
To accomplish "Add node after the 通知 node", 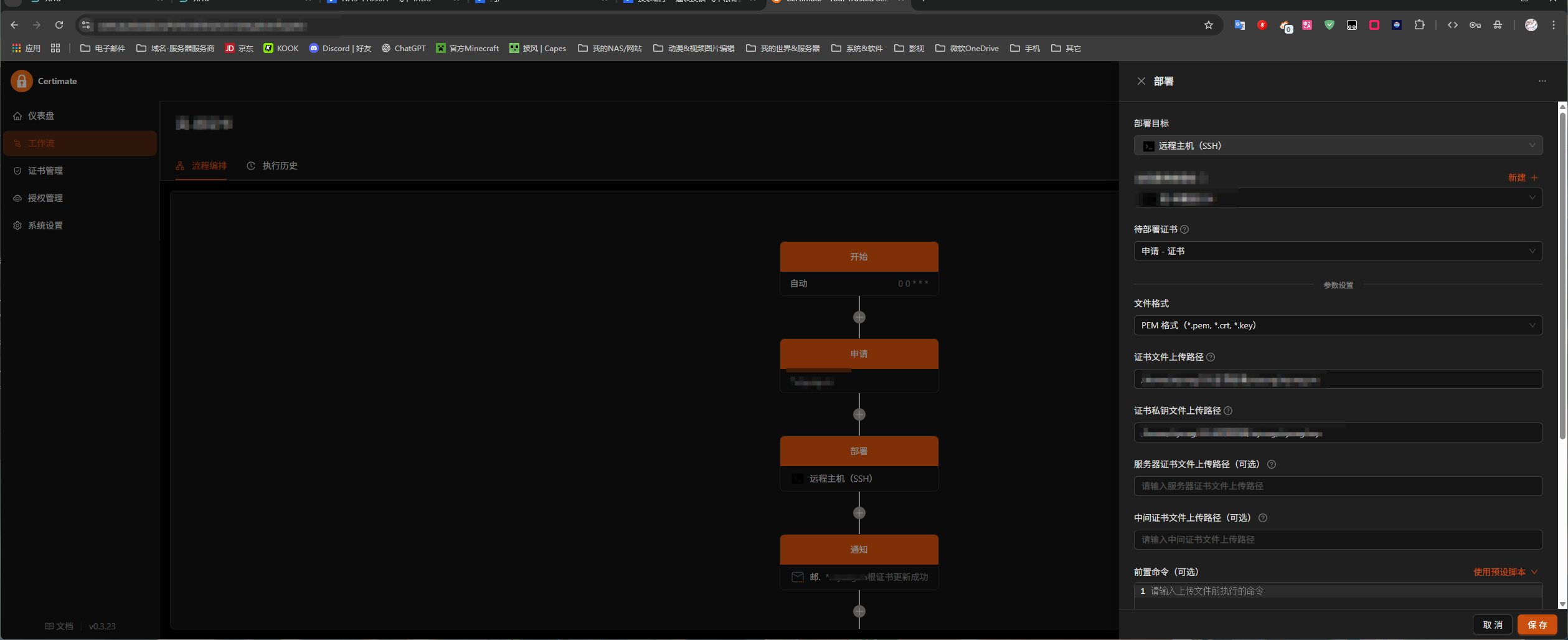I will click(x=859, y=611).
